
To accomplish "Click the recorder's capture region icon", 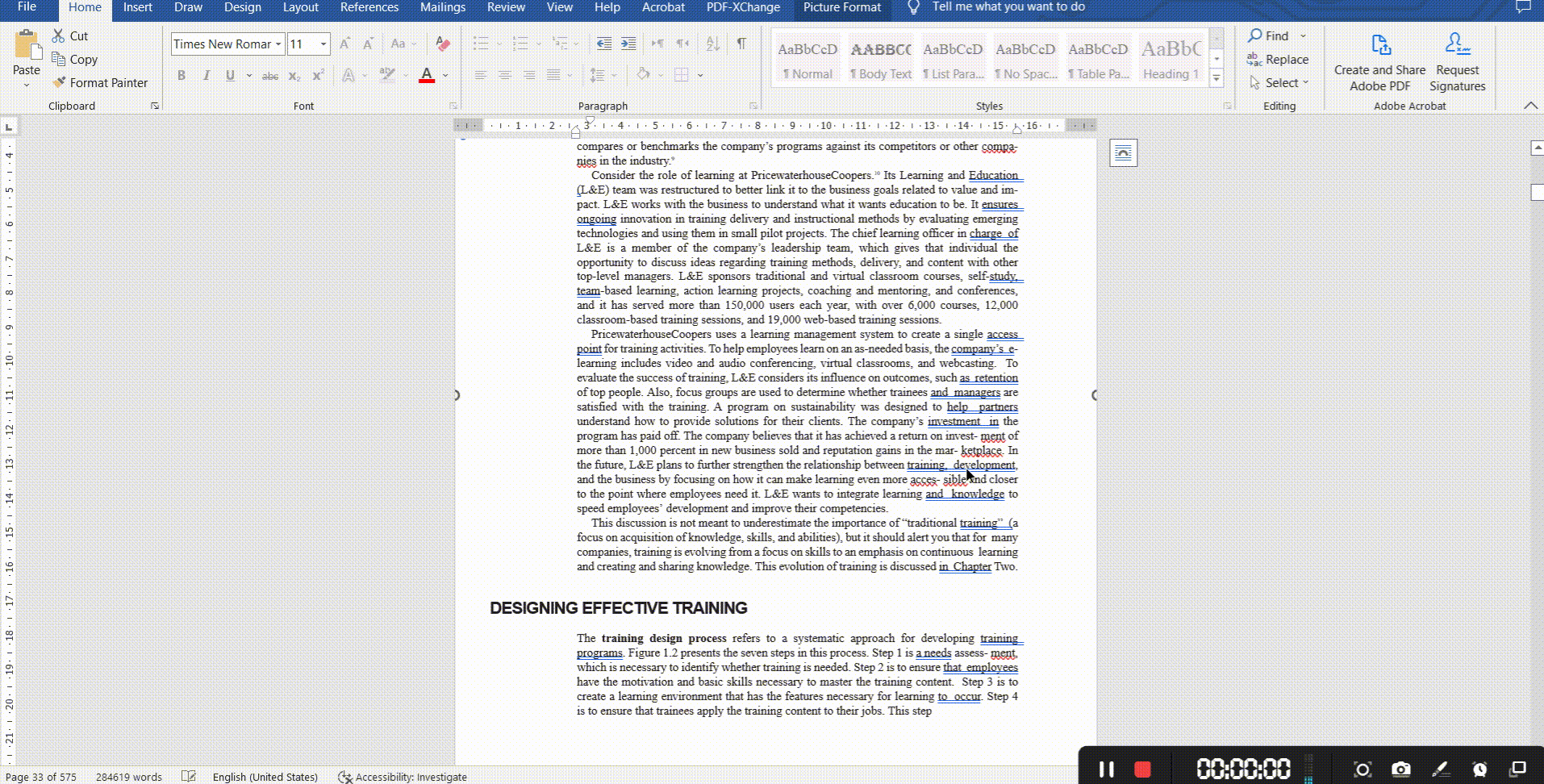I will click(x=1362, y=769).
